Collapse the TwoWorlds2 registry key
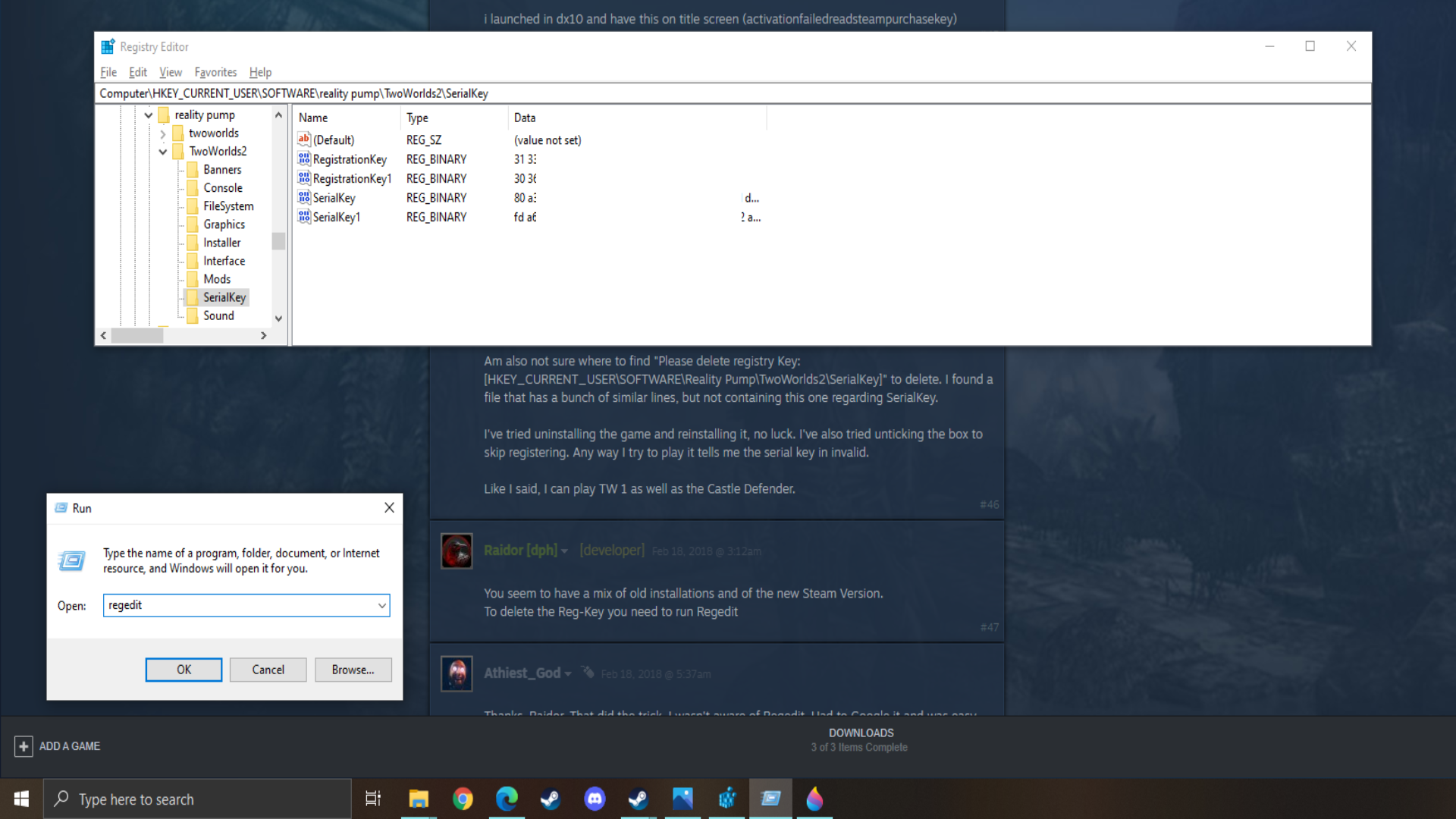Image resolution: width=1456 pixels, height=819 pixels. (x=163, y=152)
